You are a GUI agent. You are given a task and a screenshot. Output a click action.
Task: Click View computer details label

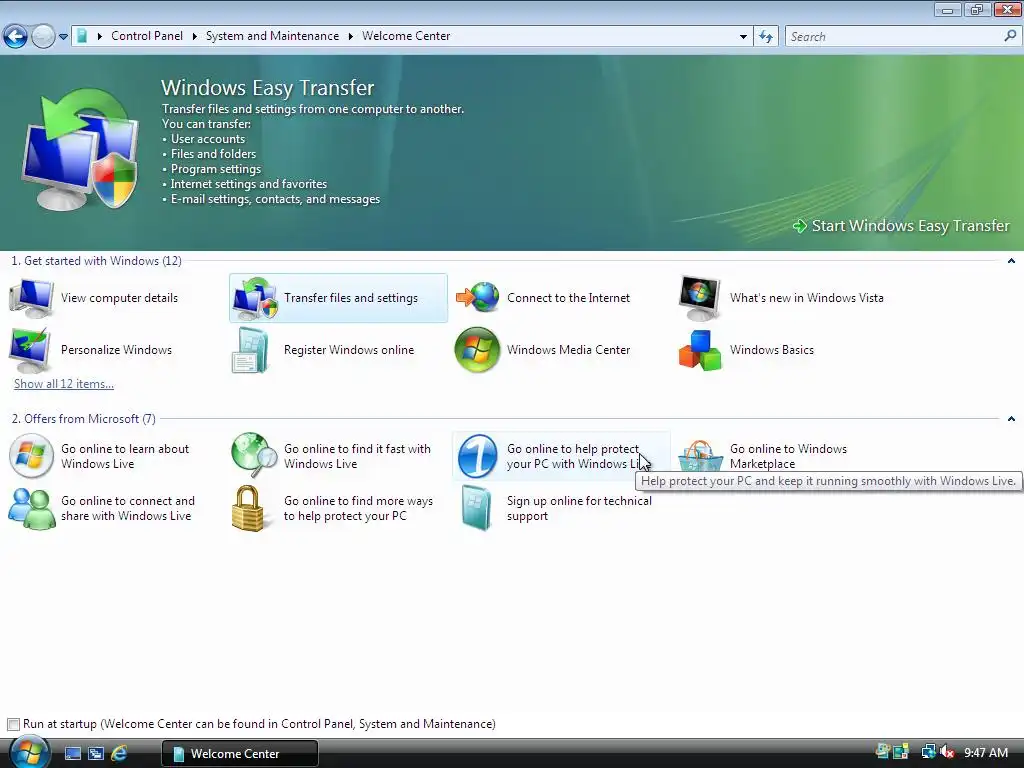120,298
